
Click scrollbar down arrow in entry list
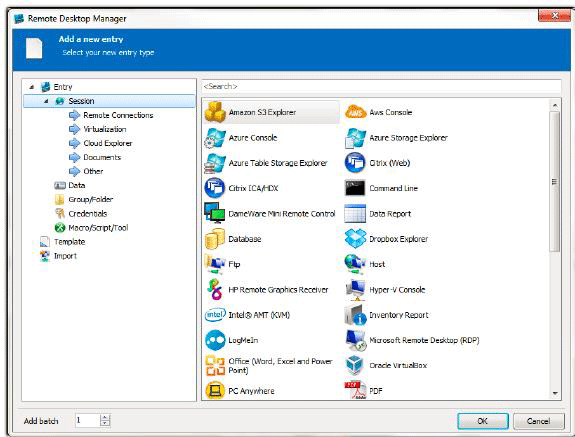point(555,393)
